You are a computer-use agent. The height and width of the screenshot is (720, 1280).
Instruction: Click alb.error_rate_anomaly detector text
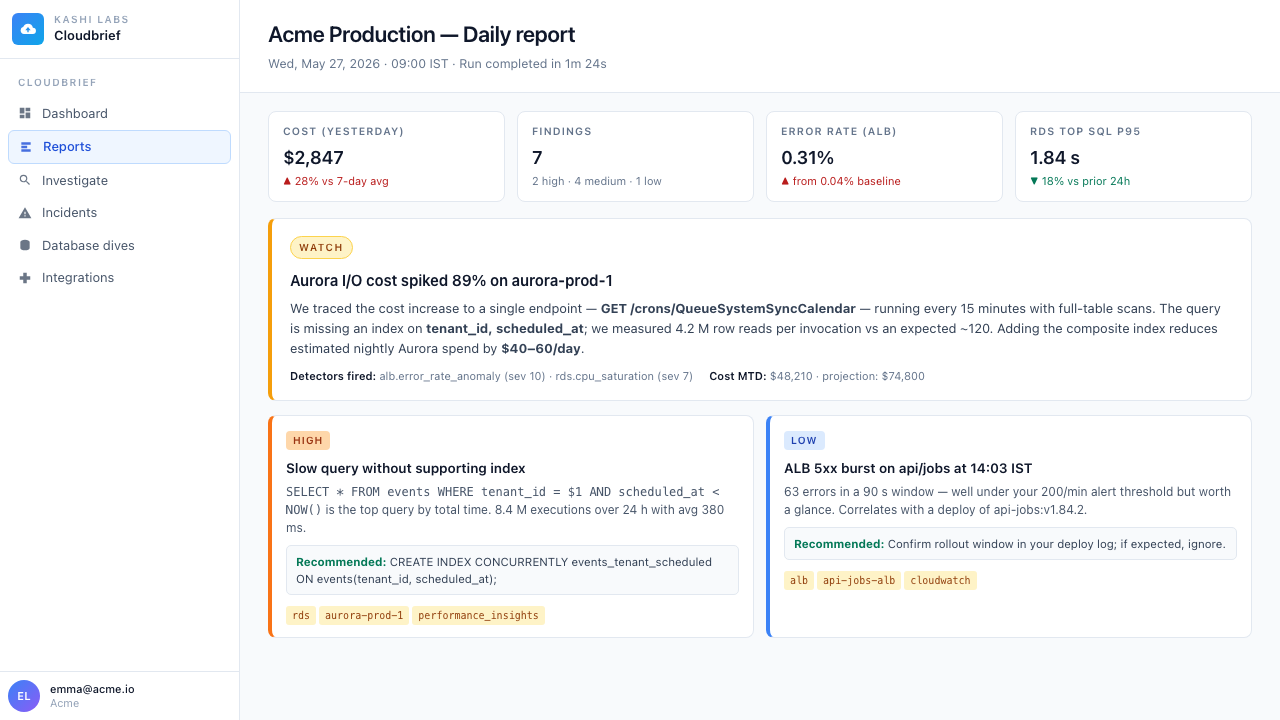pos(462,377)
